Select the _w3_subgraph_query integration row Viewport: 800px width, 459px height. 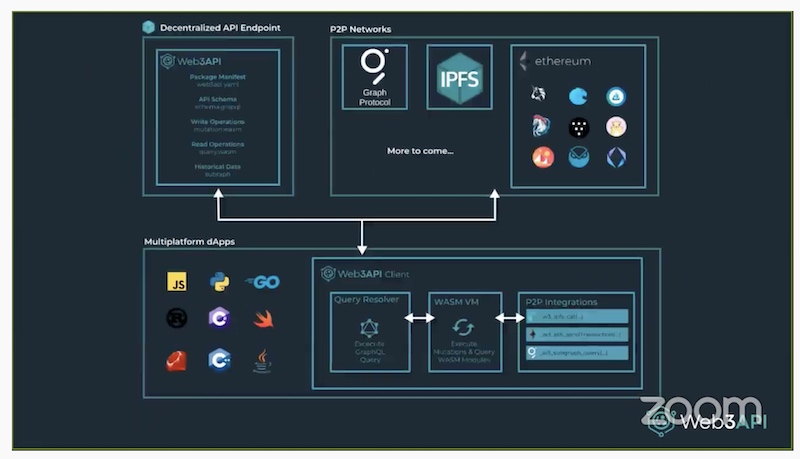point(577,353)
